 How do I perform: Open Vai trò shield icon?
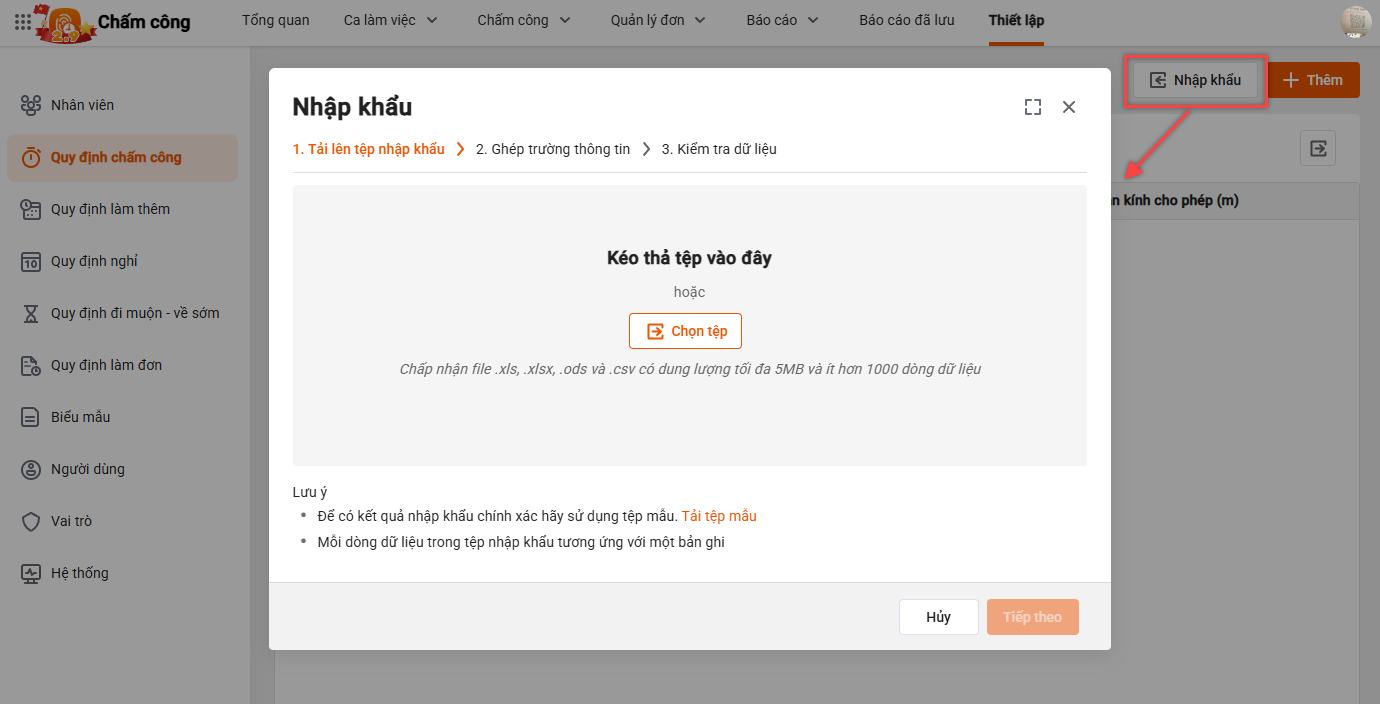pyautogui.click(x=31, y=521)
